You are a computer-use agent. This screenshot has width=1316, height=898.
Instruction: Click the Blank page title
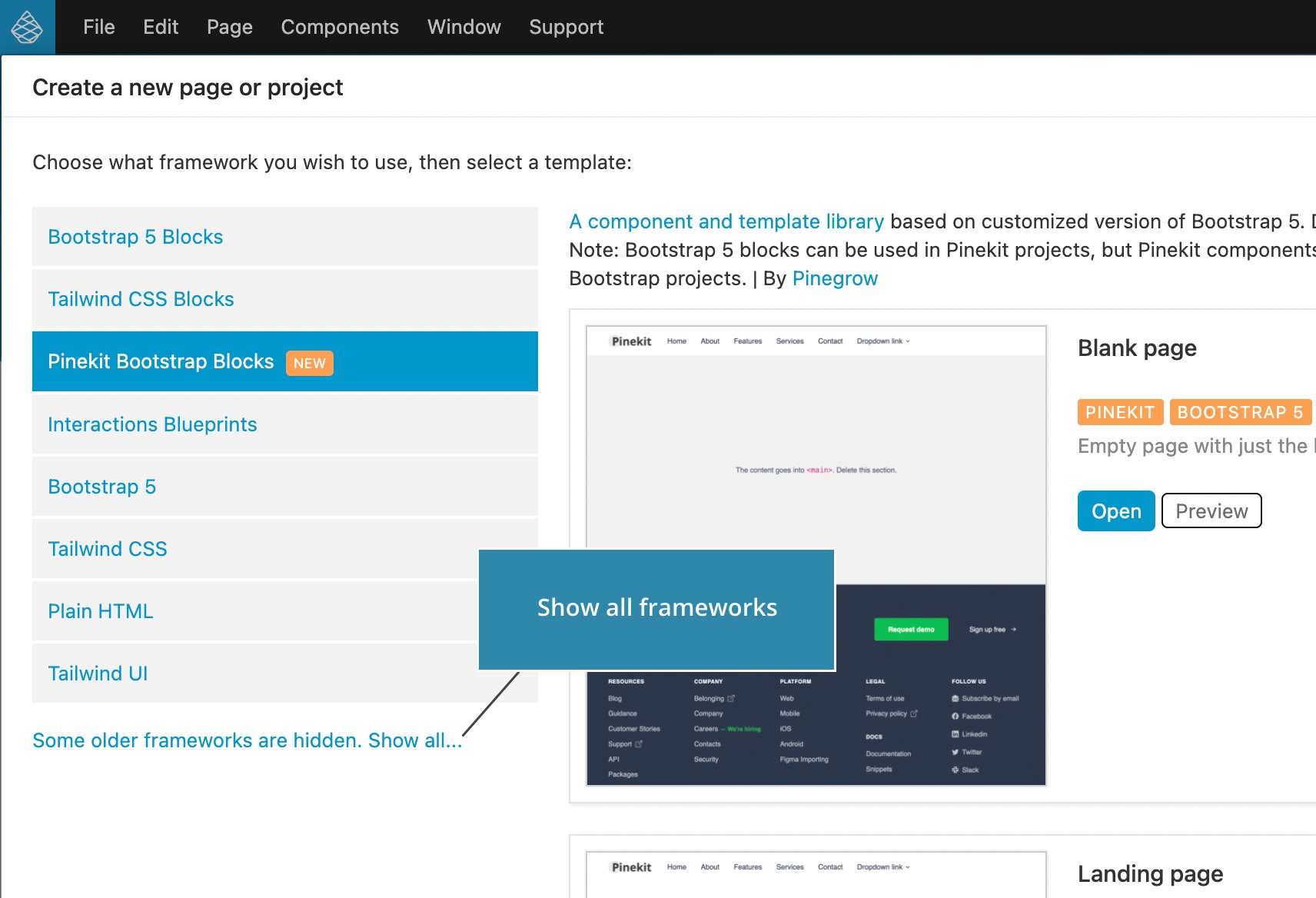1137,348
